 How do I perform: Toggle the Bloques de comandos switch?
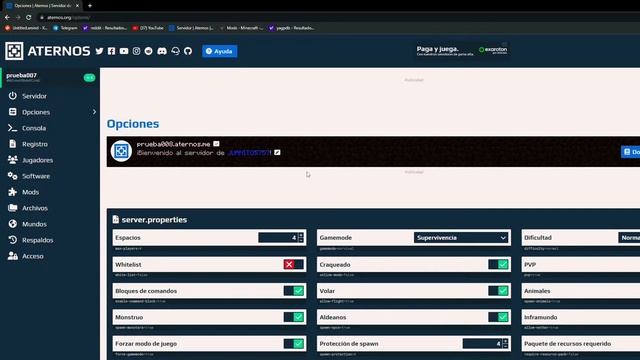point(293,291)
